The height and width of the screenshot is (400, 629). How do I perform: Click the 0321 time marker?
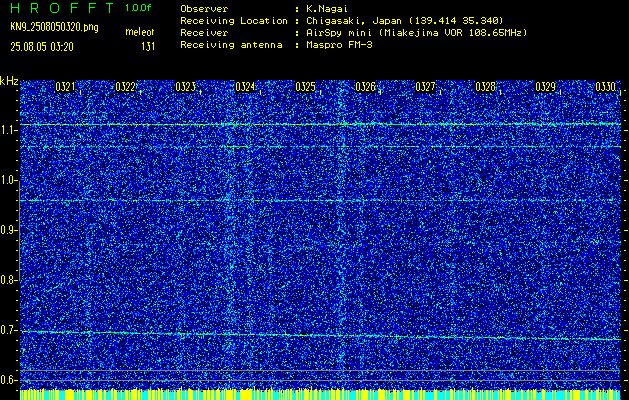point(65,87)
